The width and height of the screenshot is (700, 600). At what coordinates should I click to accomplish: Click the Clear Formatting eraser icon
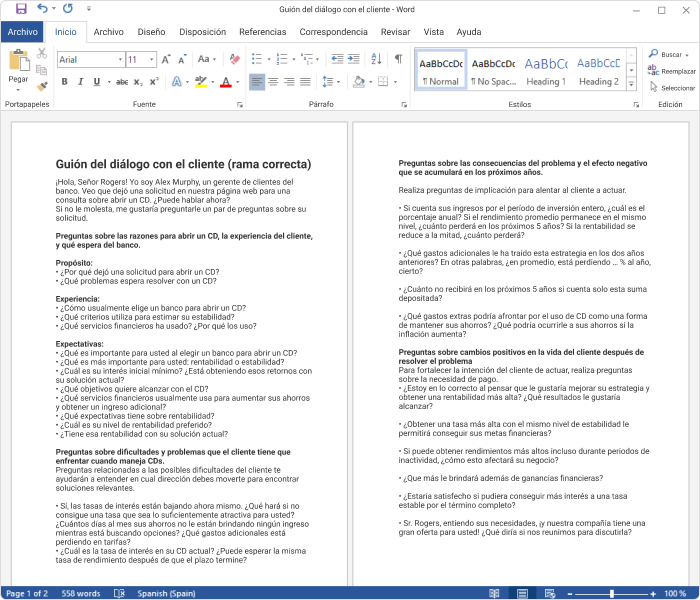pyautogui.click(x=234, y=60)
